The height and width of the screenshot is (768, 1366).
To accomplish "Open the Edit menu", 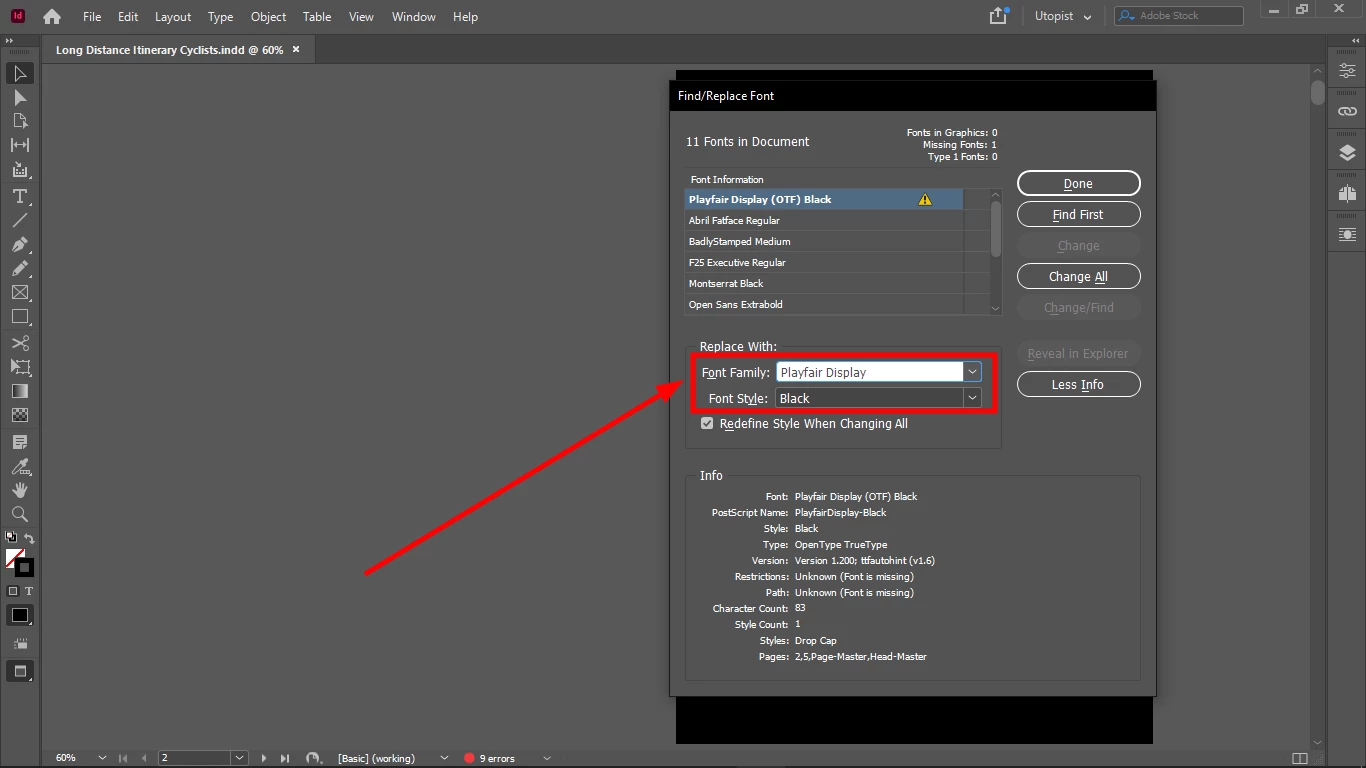I will (x=128, y=17).
